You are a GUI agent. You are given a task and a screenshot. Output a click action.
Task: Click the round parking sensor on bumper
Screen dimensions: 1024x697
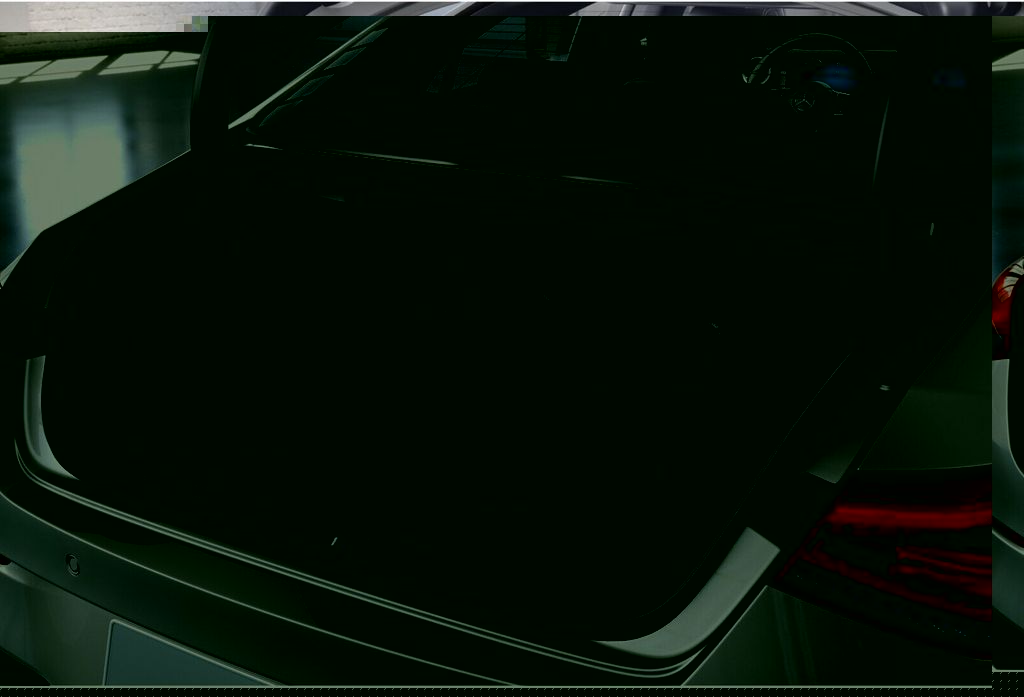coord(72,565)
